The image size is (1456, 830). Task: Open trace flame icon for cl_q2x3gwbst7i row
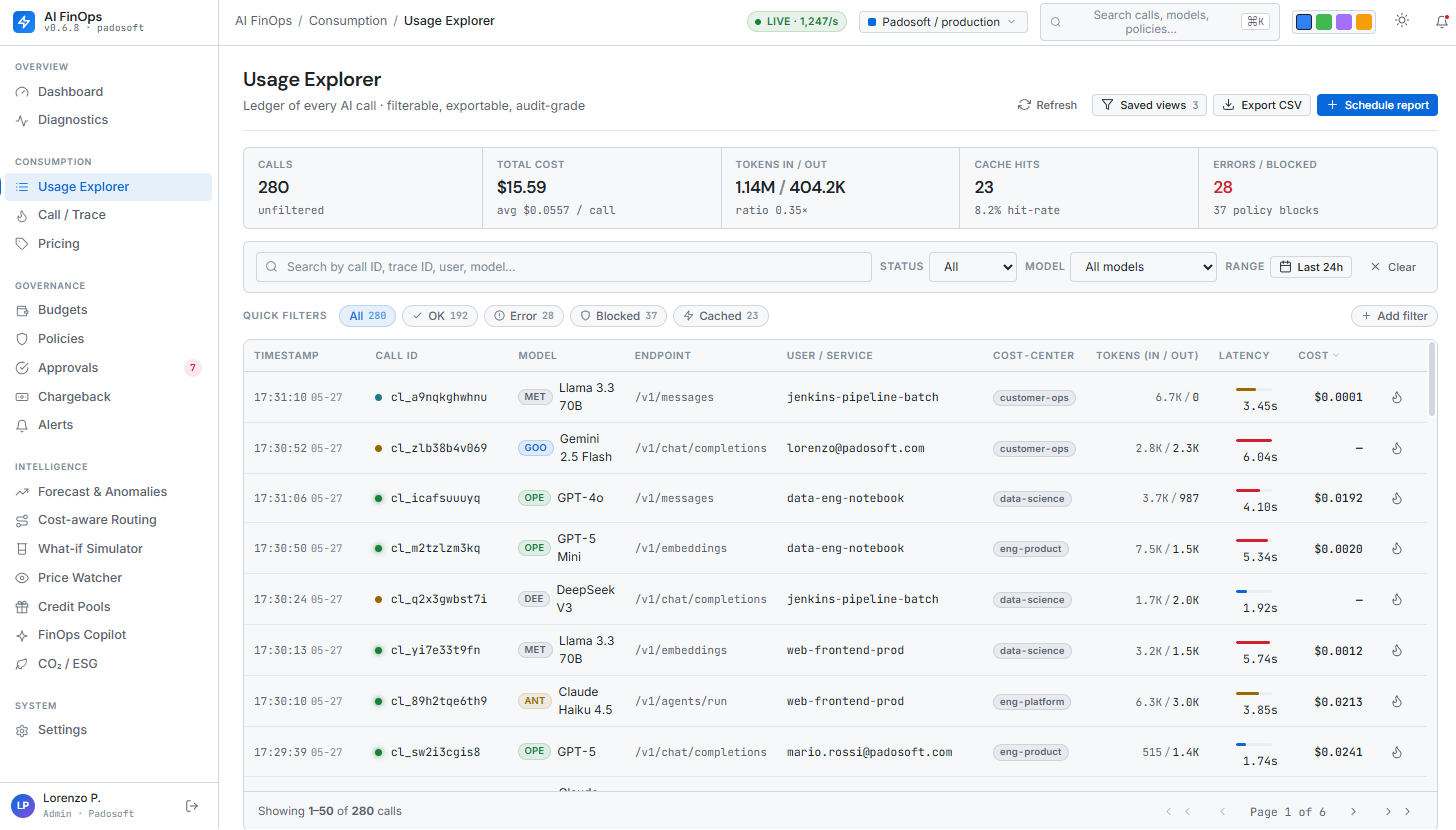1397,599
